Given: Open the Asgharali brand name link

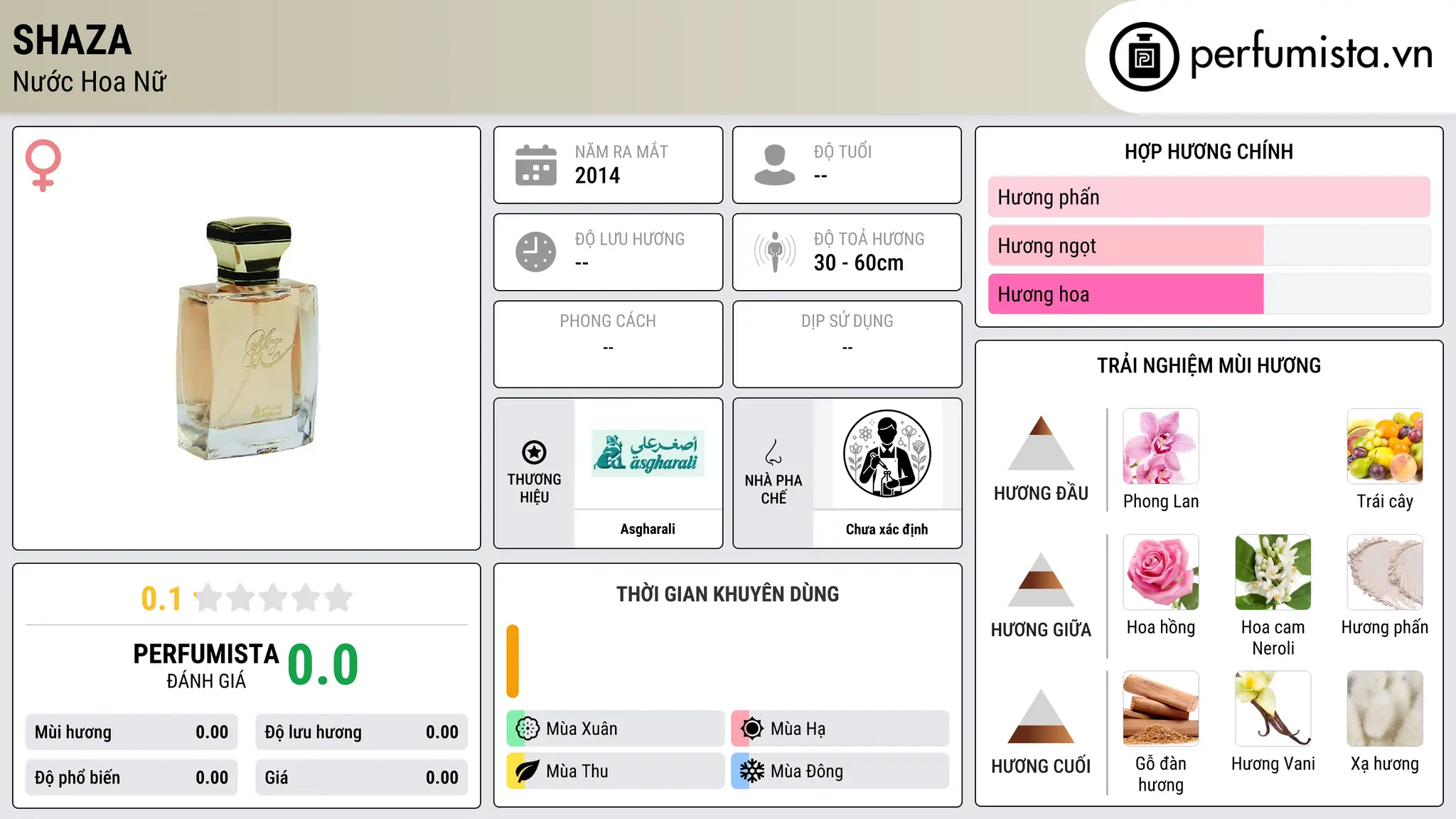Looking at the screenshot, I should pyautogui.click(x=648, y=529).
